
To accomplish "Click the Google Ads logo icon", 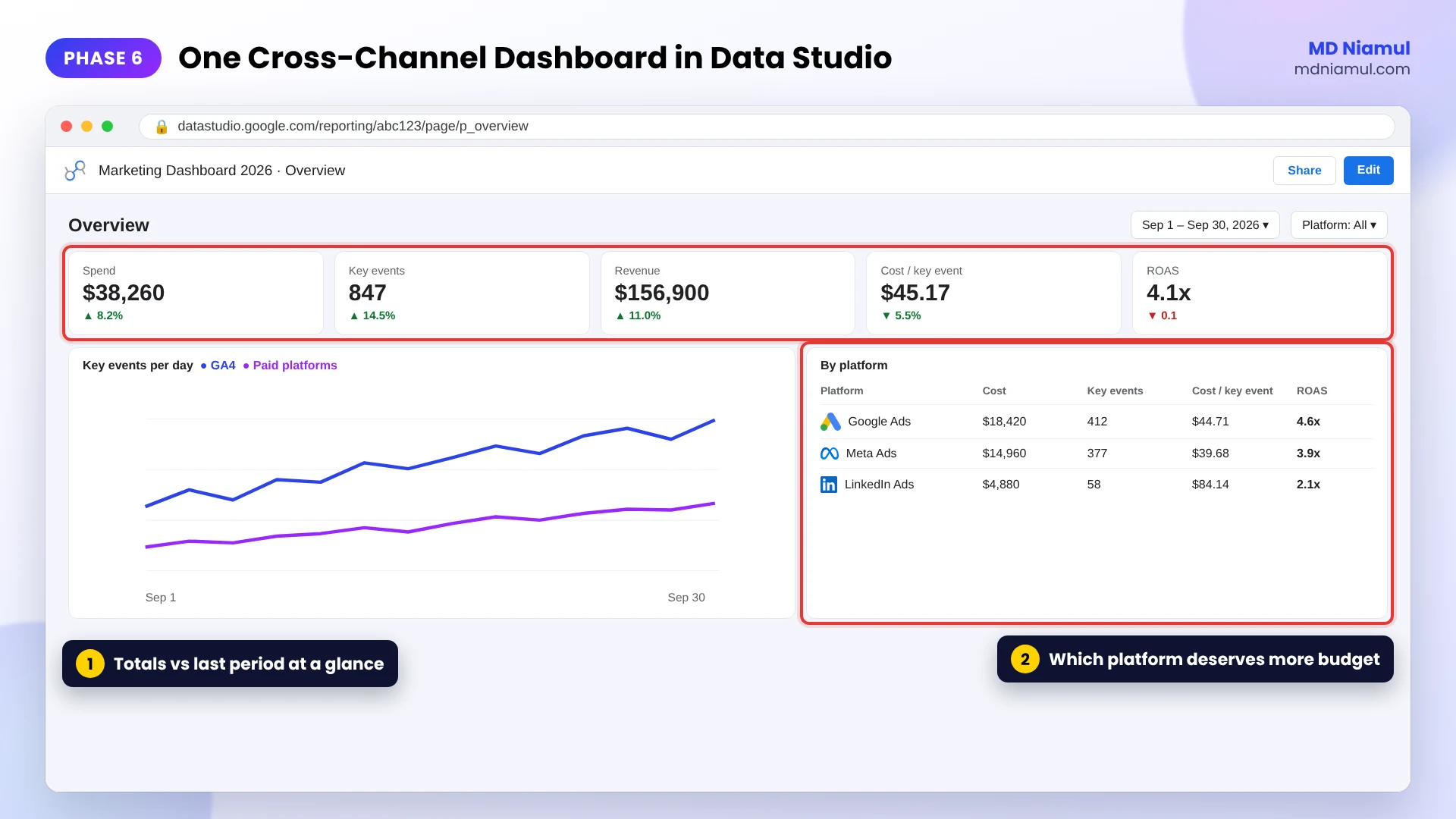I will coord(830,422).
